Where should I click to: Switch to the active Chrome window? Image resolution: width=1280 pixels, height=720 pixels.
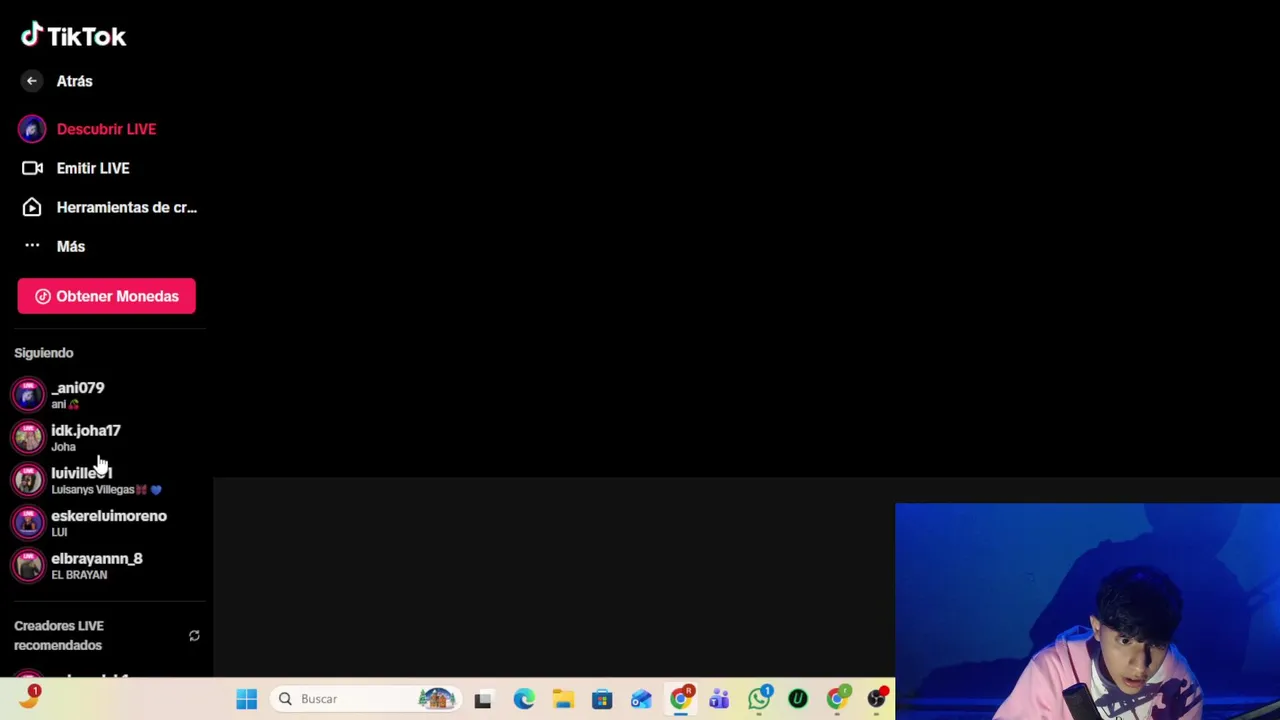(x=681, y=698)
